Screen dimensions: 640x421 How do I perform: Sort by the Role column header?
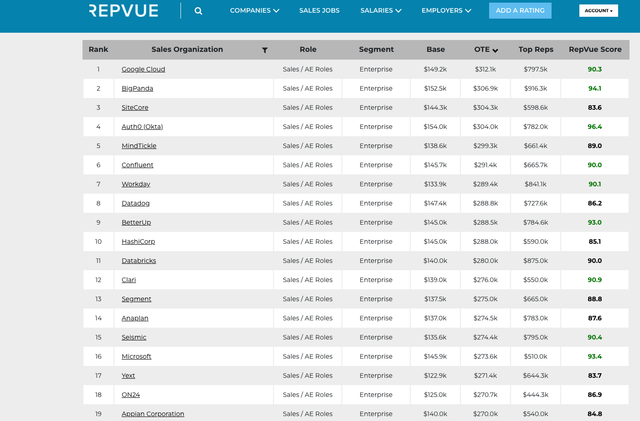[x=308, y=49]
